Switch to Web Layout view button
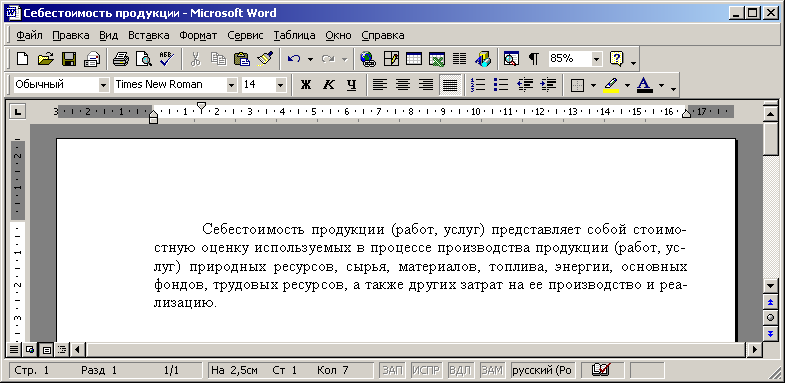 [30, 349]
